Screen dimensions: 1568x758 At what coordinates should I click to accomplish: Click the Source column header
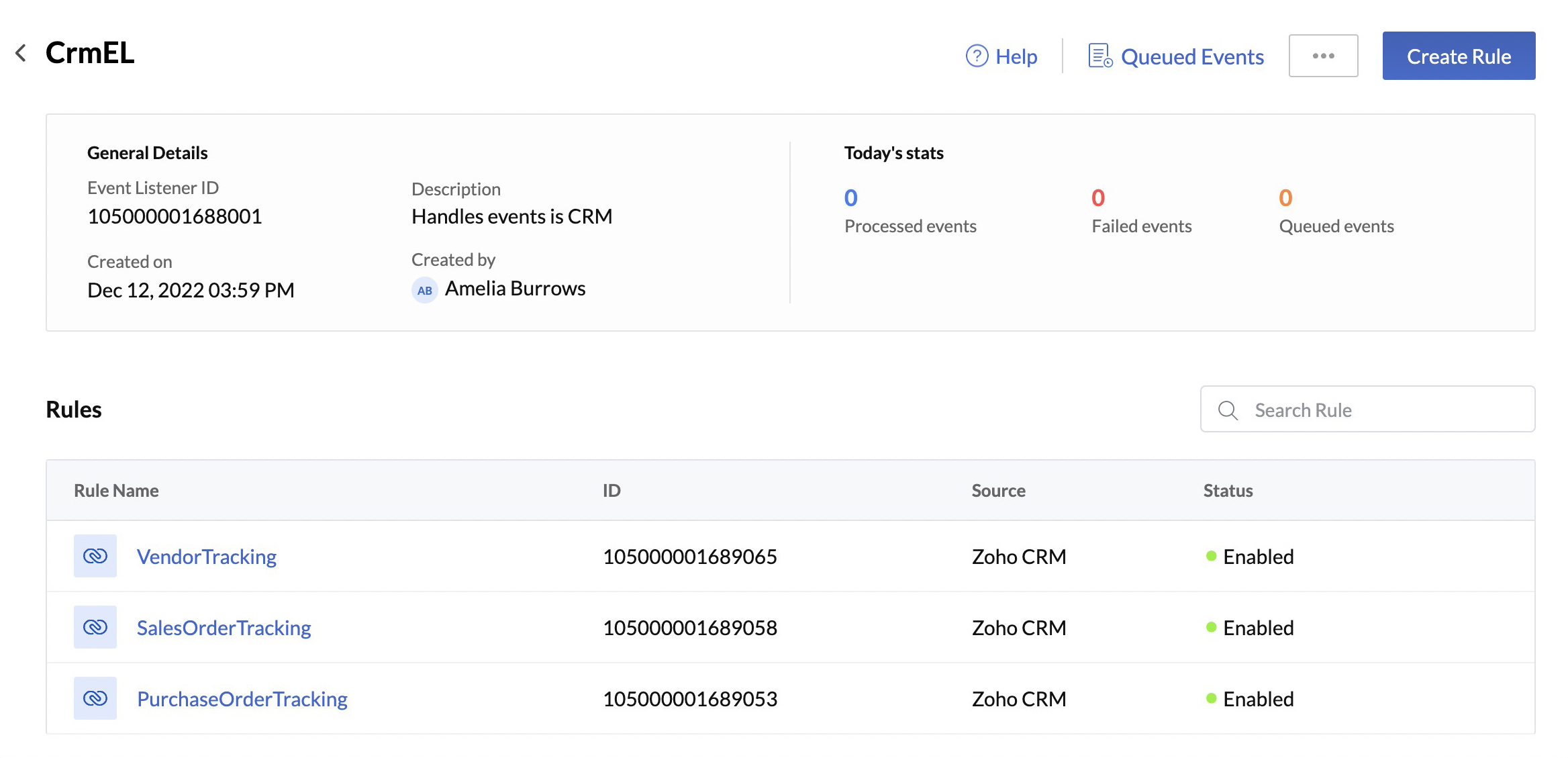coord(998,490)
